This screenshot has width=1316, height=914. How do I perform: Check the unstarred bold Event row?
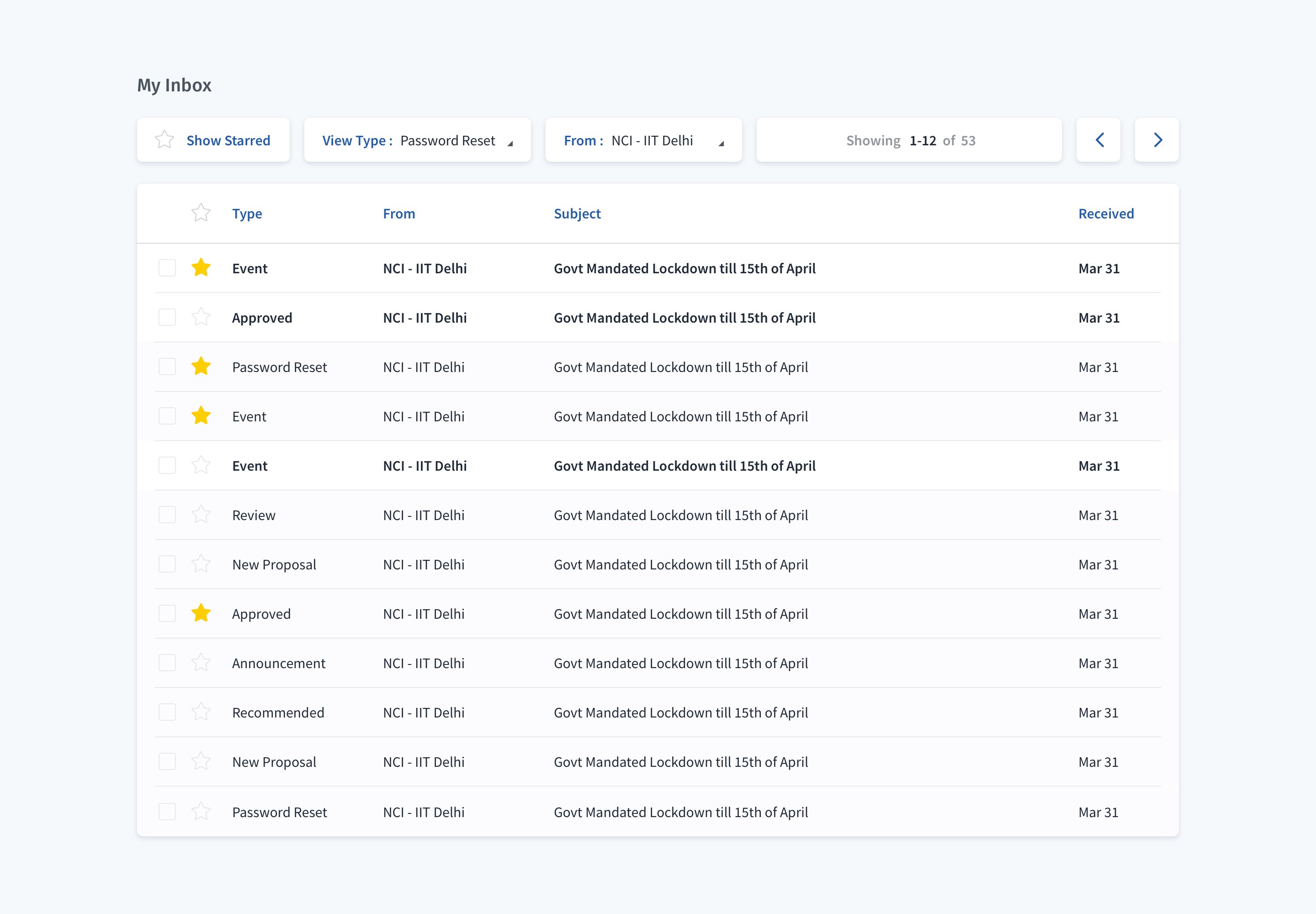(x=167, y=465)
